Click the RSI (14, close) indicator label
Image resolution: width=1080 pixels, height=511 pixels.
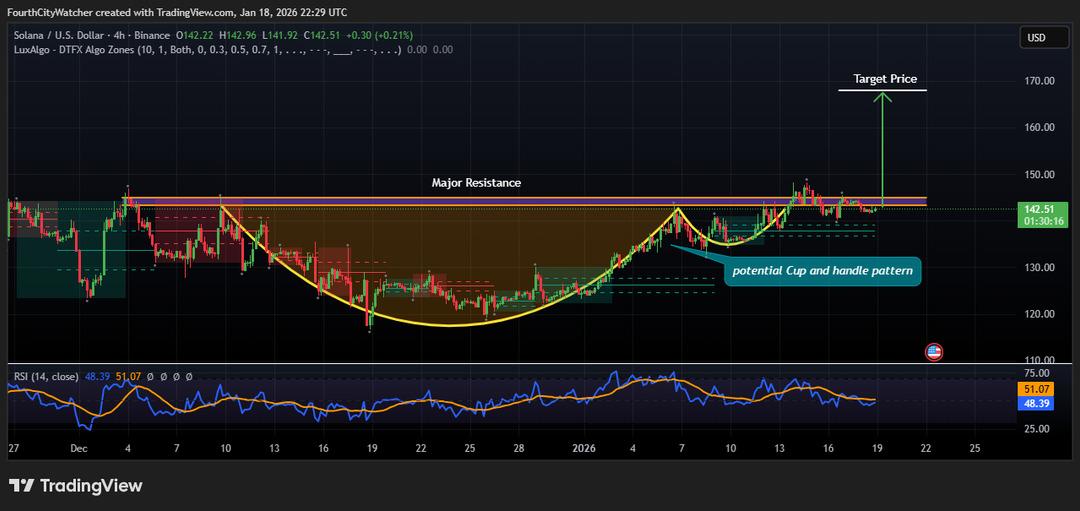47,376
